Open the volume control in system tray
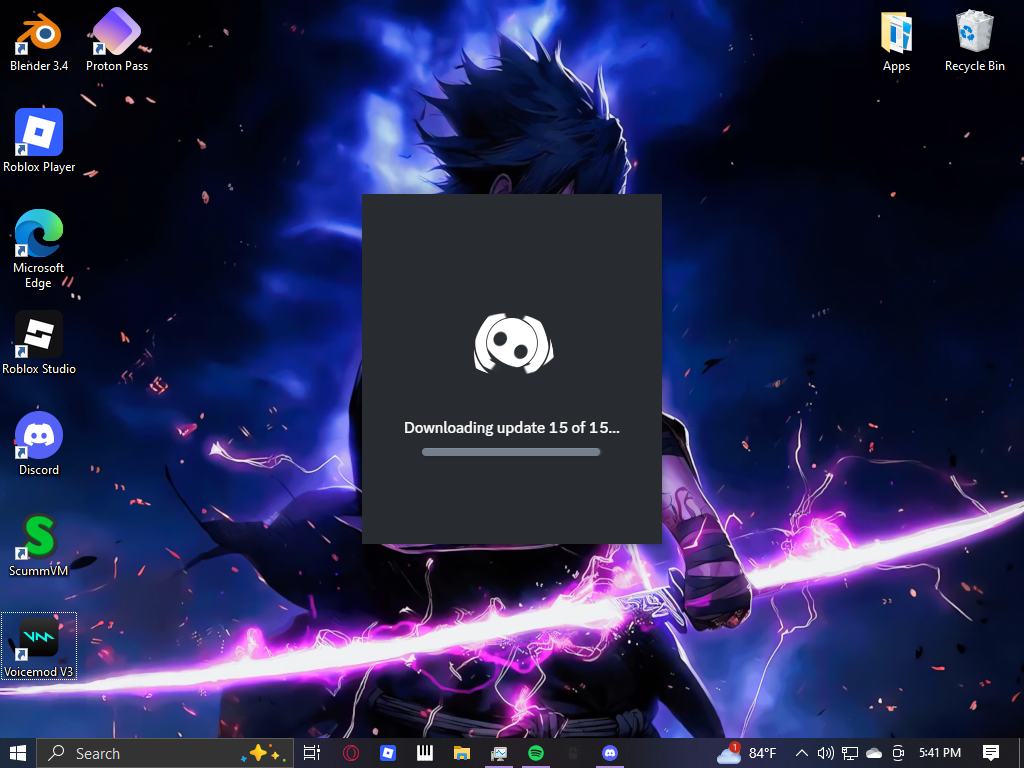Viewport: 1024px width, 768px height. pyautogui.click(x=825, y=753)
